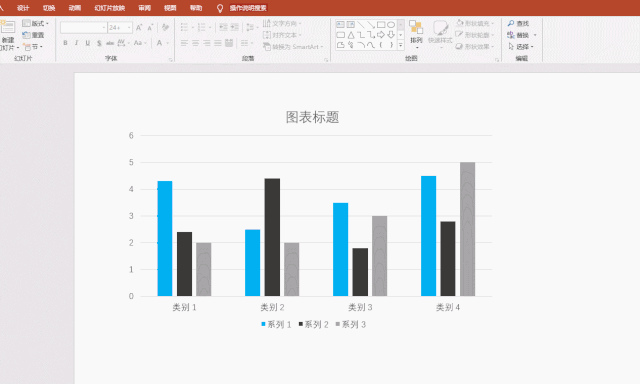The image size is (640, 384).
Task: Toggle italic formatting
Action: click(x=76, y=43)
